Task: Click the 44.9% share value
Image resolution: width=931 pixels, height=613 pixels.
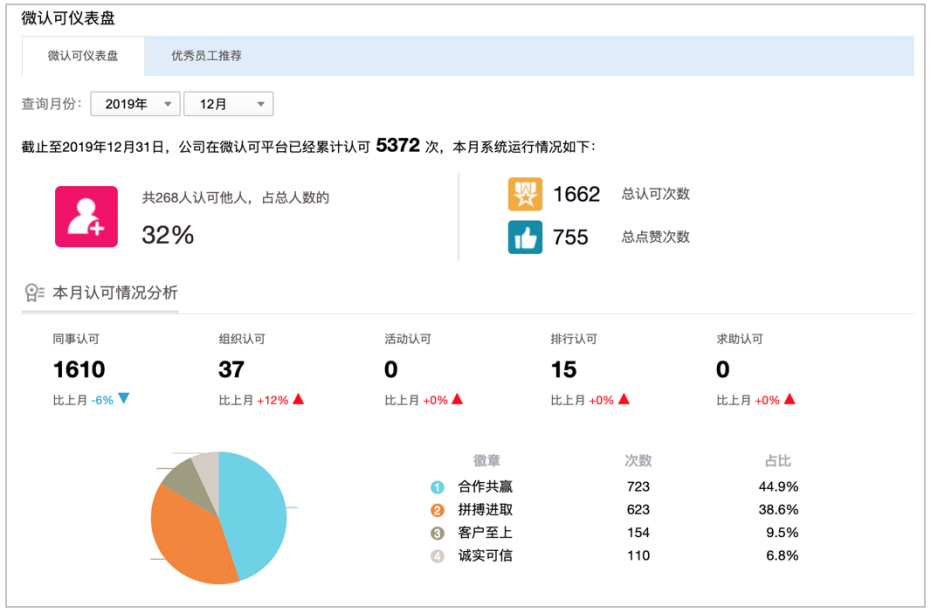Action: (778, 487)
